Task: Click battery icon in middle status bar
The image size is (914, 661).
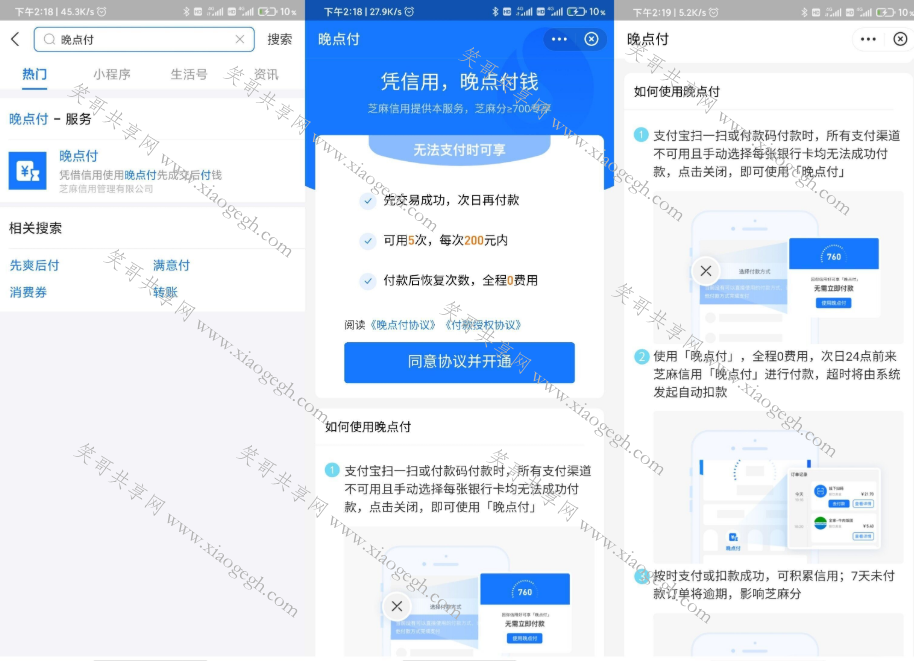Action: (x=576, y=12)
